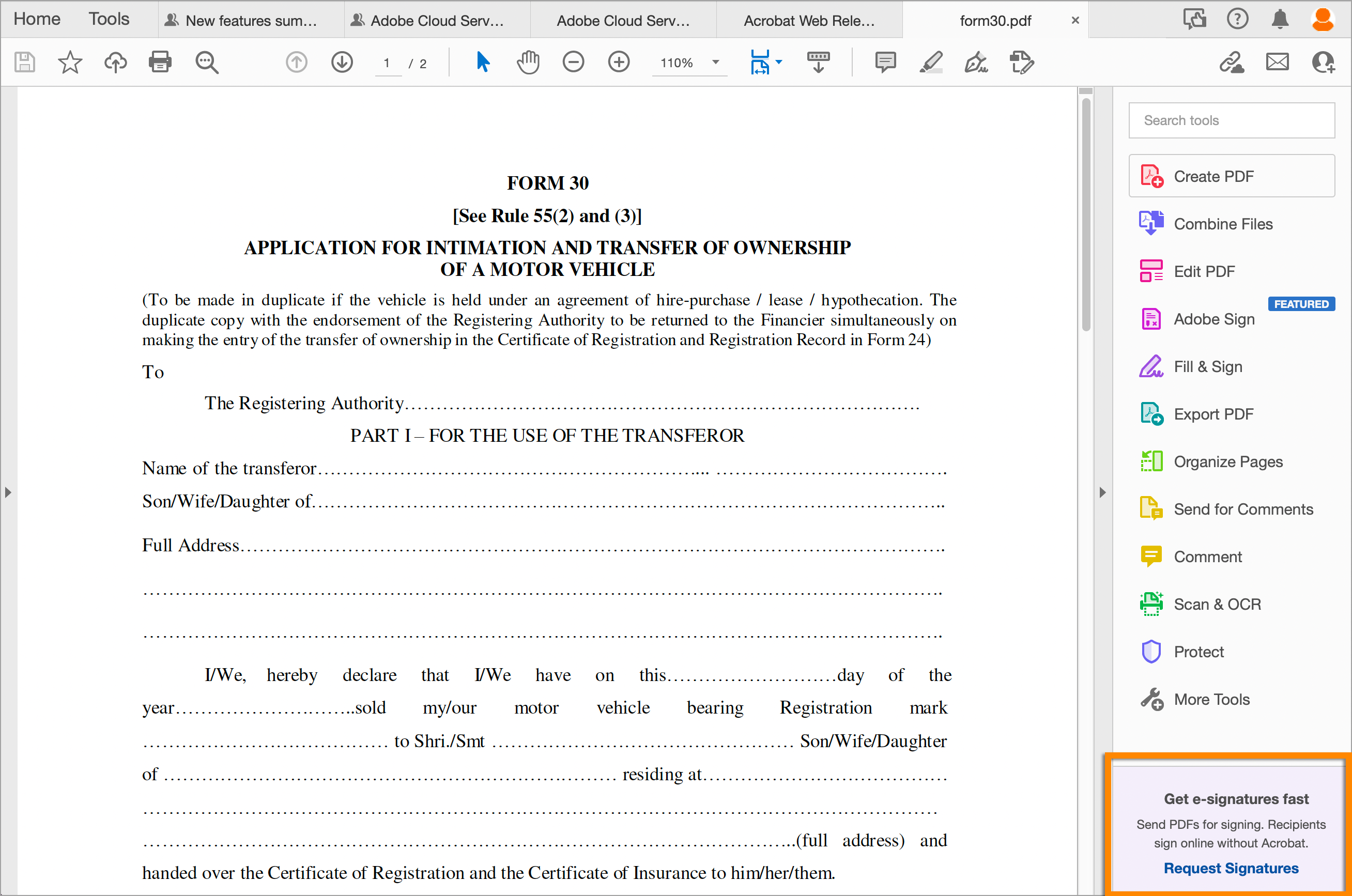Expand the left navigation pane
The image size is (1352, 896).
(x=8, y=491)
